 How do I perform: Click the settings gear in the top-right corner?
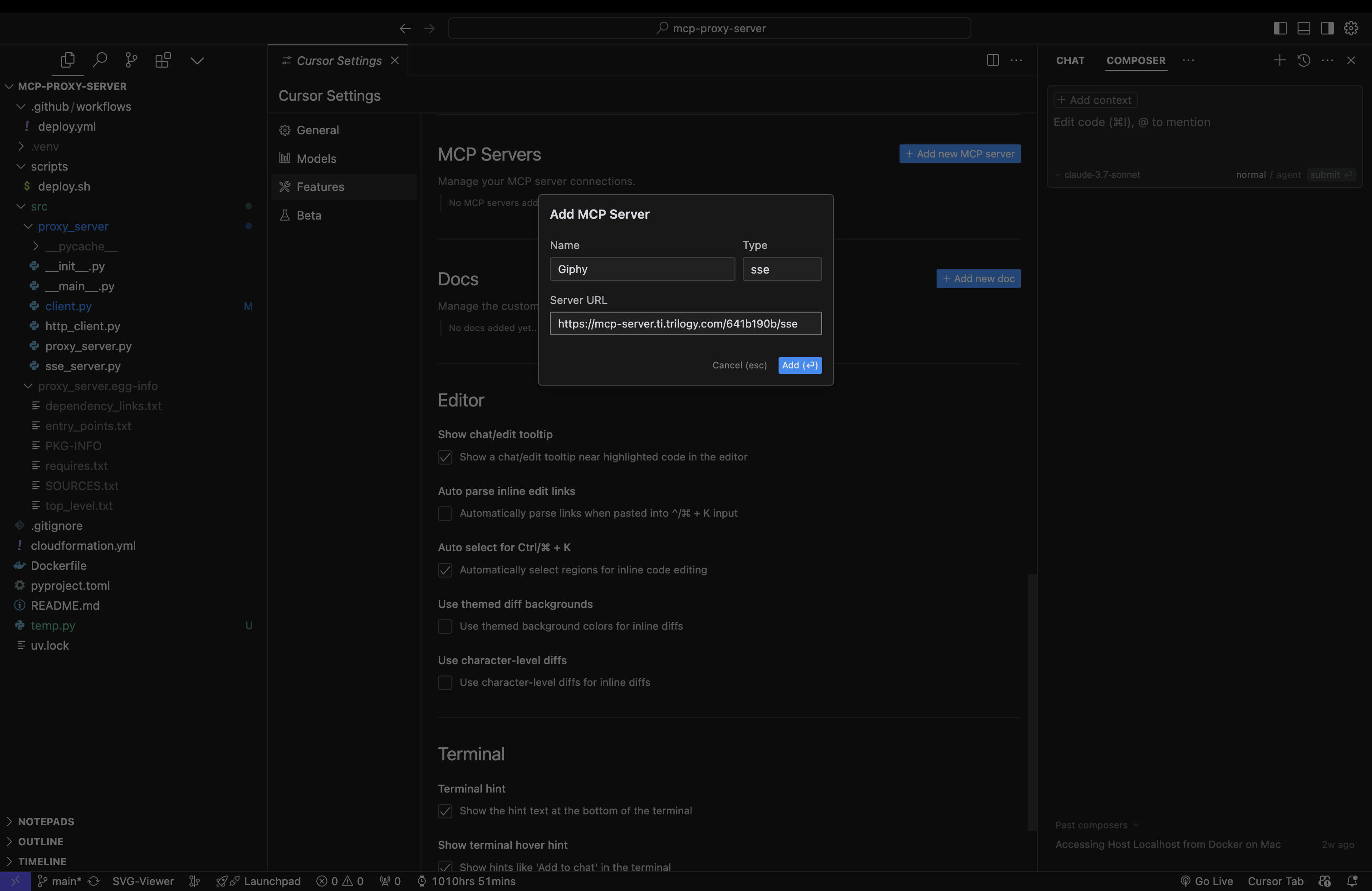pos(1351,28)
